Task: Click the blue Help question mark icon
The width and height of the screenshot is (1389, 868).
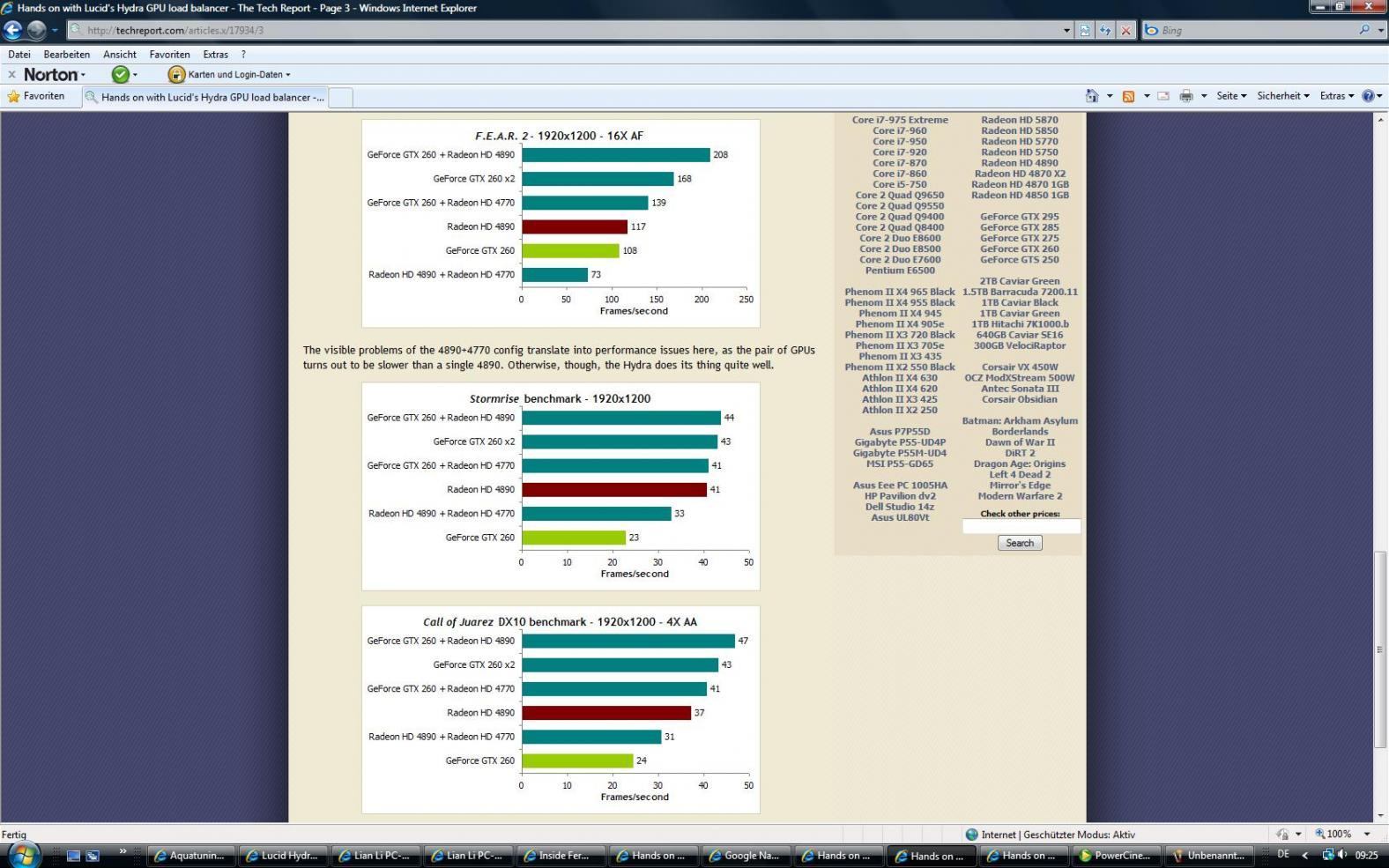Action: point(1368,96)
